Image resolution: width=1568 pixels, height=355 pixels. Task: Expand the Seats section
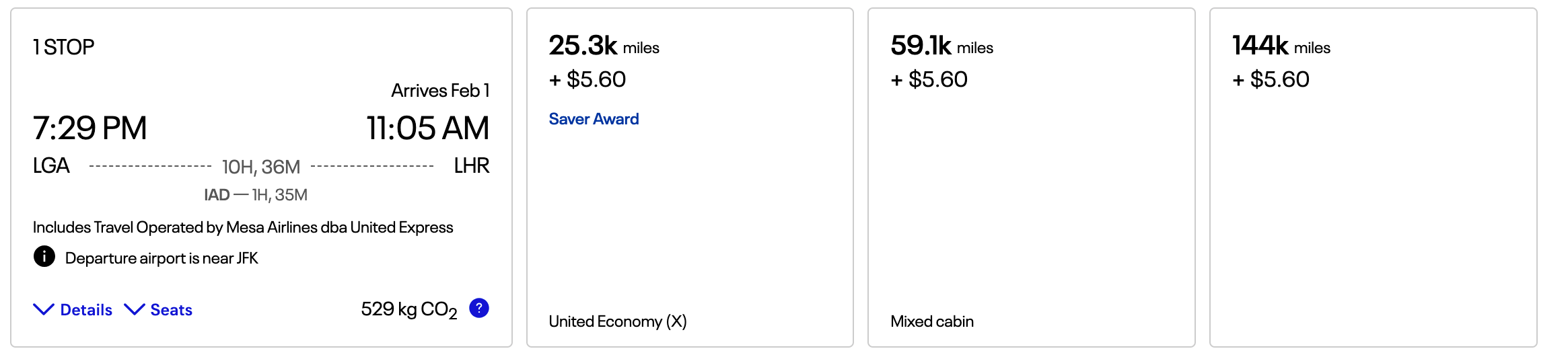(x=159, y=310)
